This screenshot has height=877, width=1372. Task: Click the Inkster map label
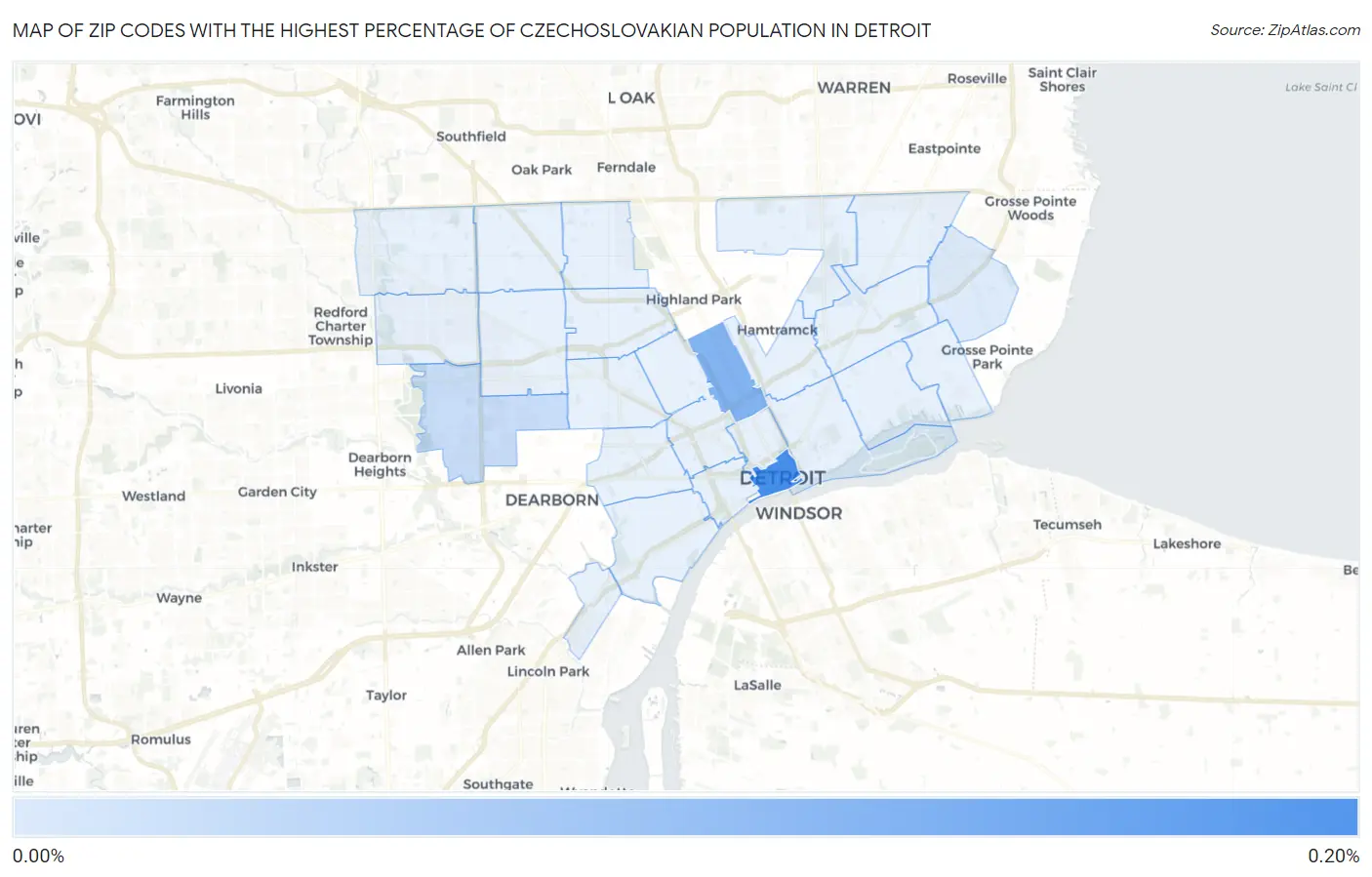coord(314,567)
